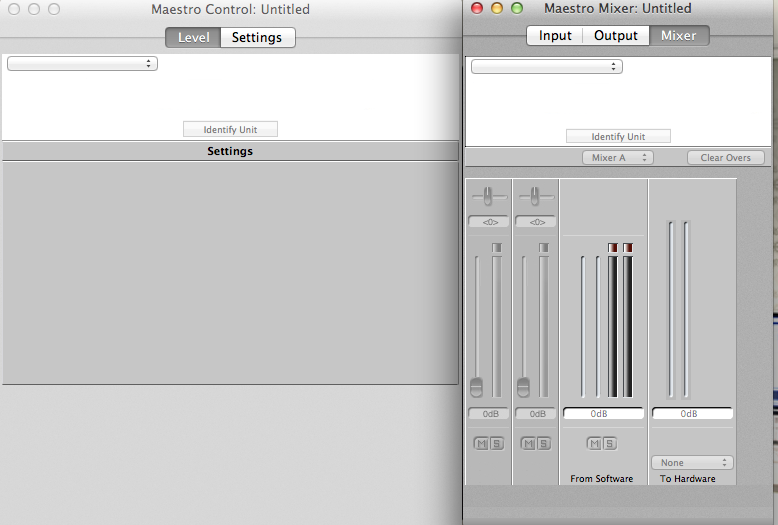Click right red From Software over indicator
The width and height of the screenshot is (778, 525).
tap(628, 248)
